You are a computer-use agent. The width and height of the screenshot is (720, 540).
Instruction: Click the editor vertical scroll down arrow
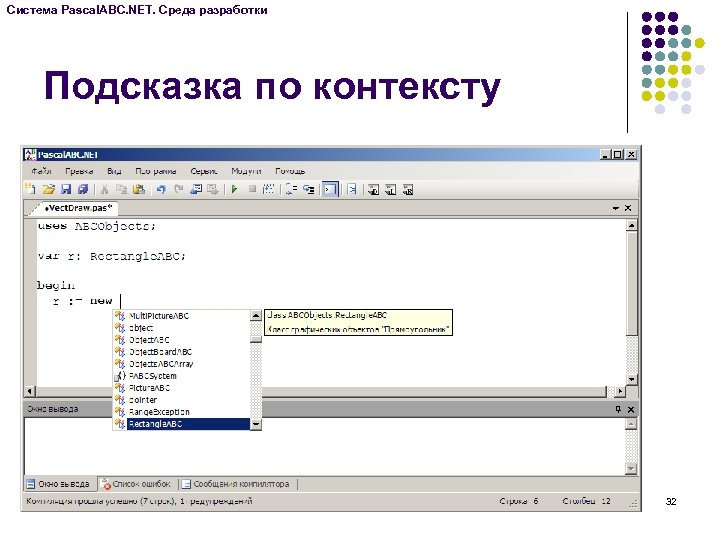click(x=632, y=379)
